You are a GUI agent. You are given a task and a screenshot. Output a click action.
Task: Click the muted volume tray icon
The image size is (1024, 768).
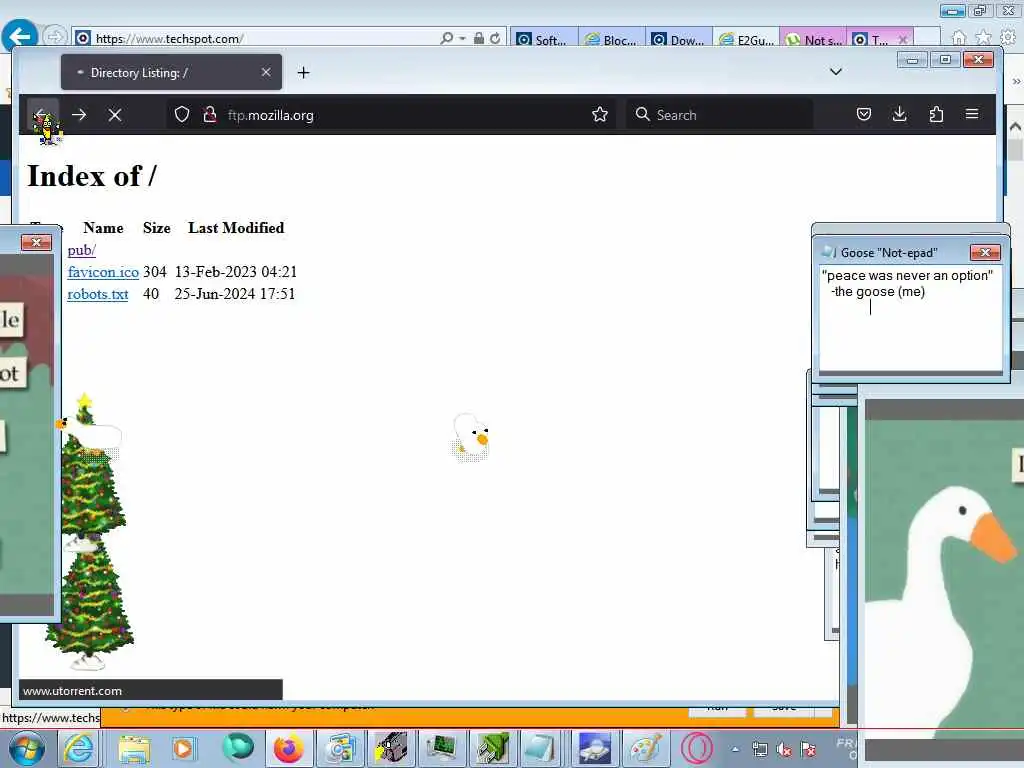point(784,750)
